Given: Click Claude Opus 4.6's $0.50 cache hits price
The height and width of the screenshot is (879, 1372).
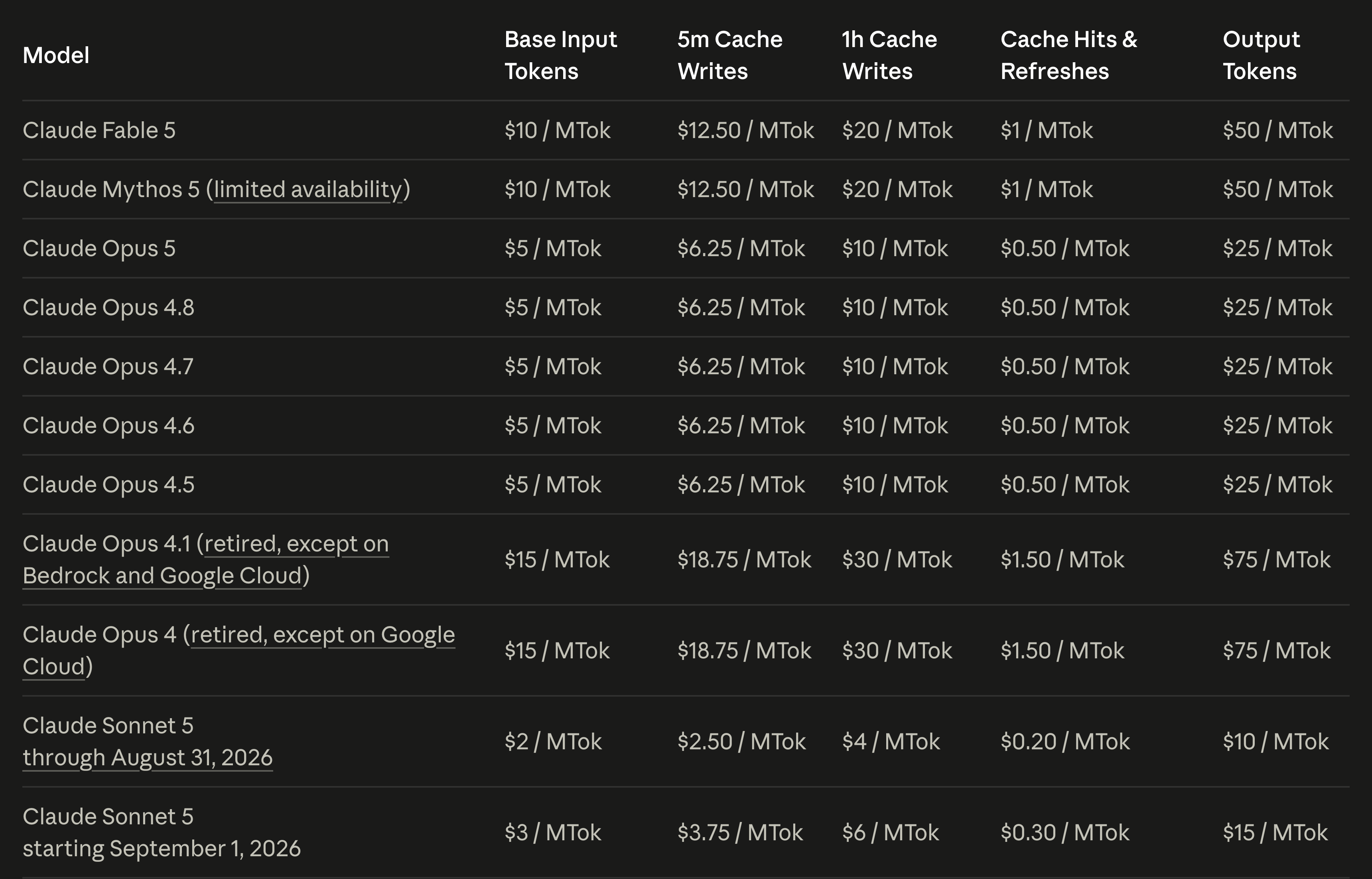Looking at the screenshot, I should click(x=1065, y=426).
